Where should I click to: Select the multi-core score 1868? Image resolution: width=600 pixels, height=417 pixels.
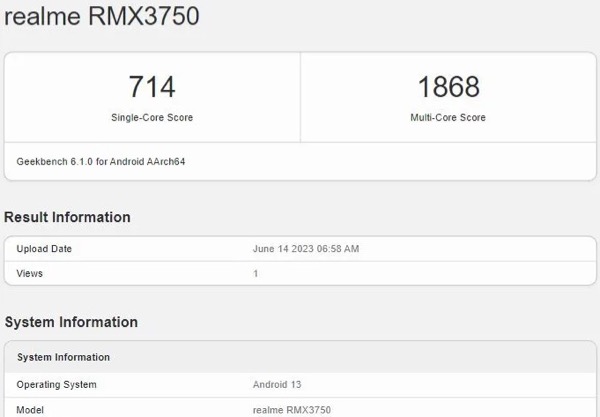[448, 87]
